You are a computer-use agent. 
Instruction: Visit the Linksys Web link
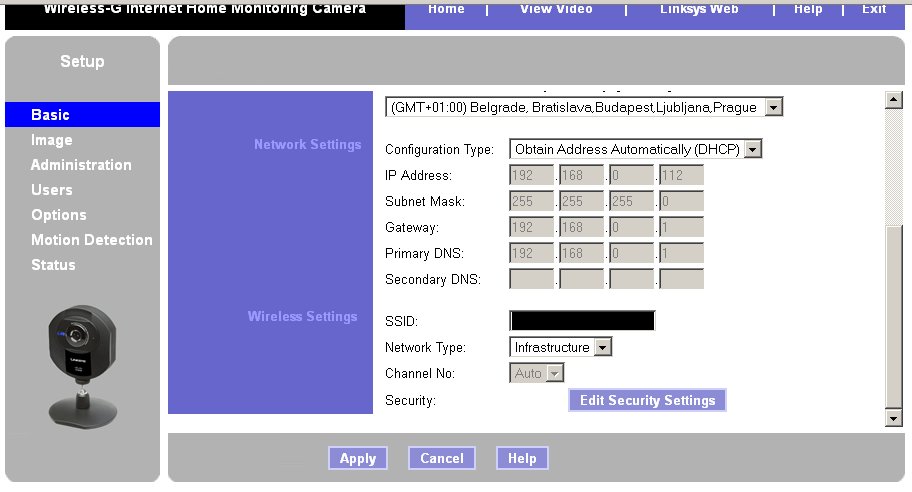[699, 9]
